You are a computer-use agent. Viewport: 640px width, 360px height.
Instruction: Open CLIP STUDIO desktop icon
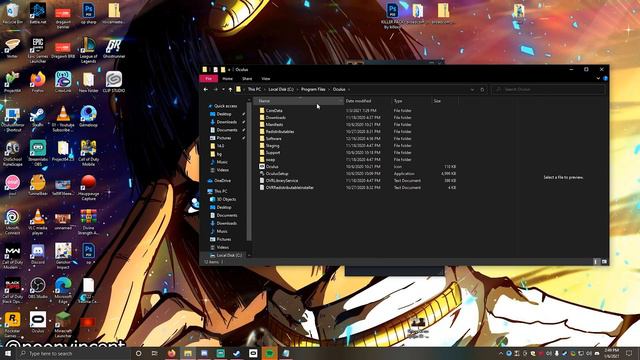click(114, 82)
